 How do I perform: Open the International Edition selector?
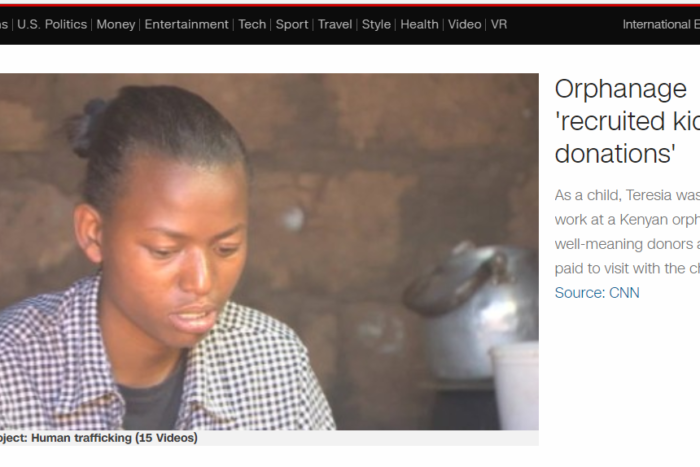[661, 24]
